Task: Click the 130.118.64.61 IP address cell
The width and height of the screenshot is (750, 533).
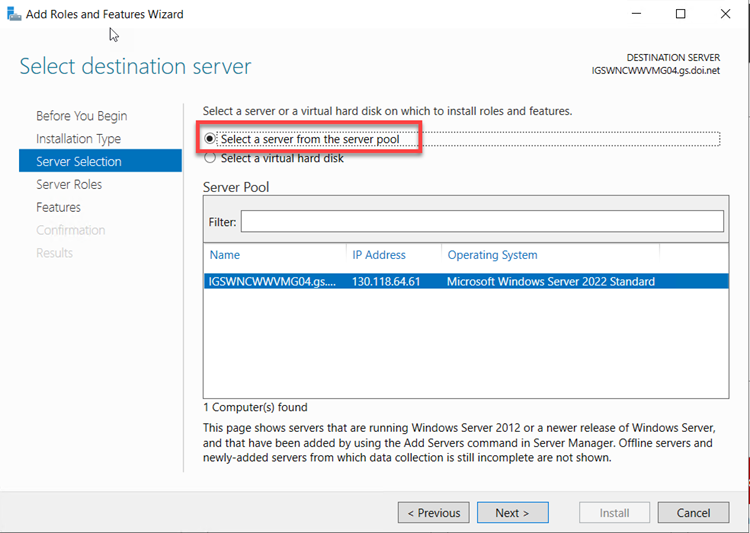Action: coord(386,281)
